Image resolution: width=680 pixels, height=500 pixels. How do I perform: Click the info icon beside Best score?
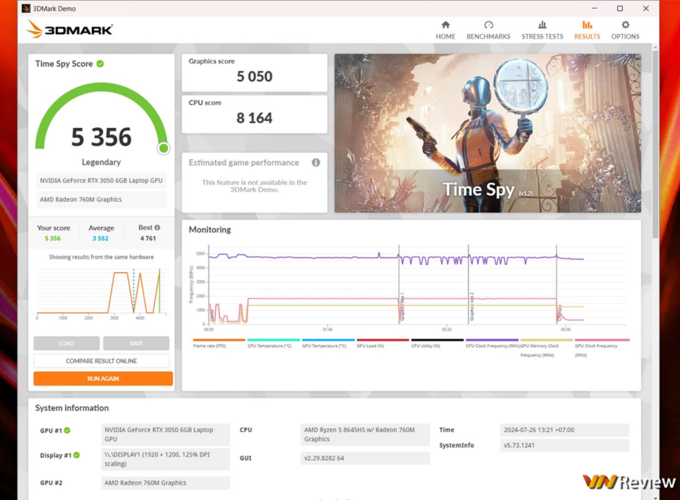pyautogui.click(x=157, y=228)
